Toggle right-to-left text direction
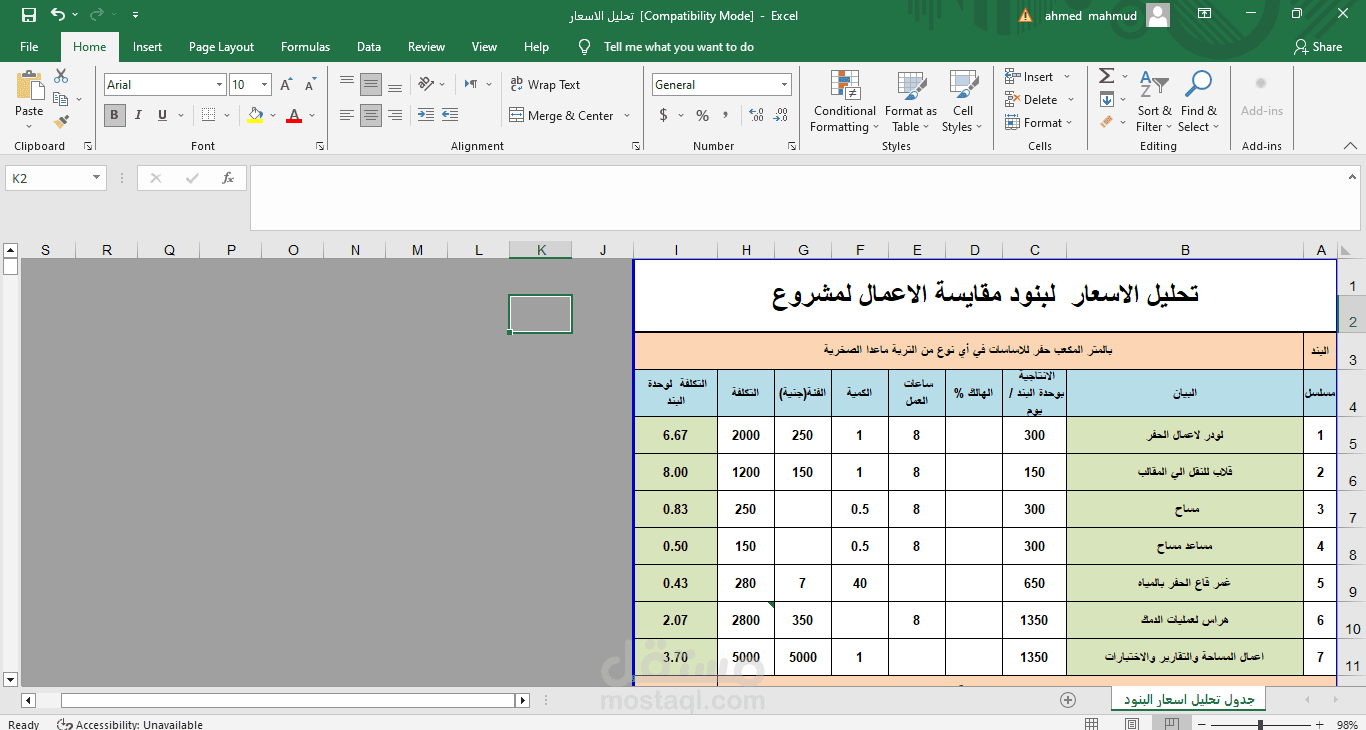The height and width of the screenshot is (730, 1366). (471, 85)
